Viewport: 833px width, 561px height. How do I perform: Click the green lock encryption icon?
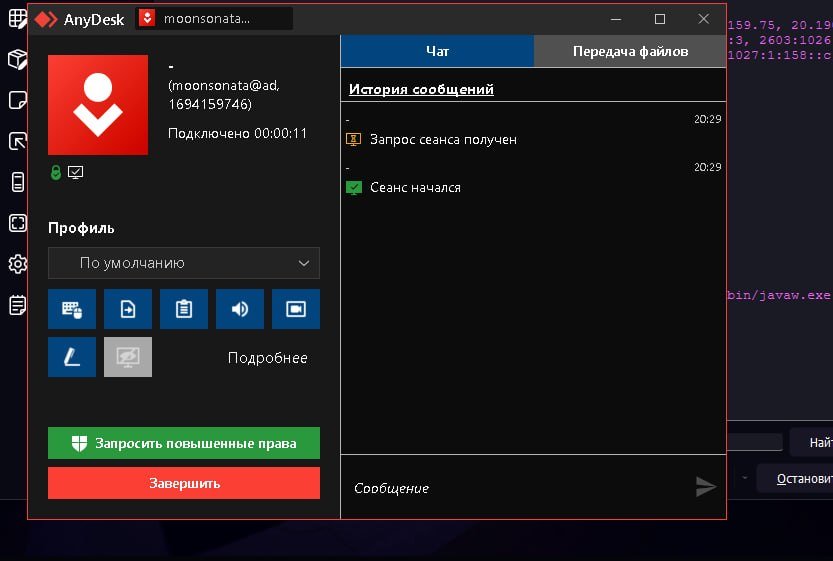pyautogui.click(x=56, y=172)
